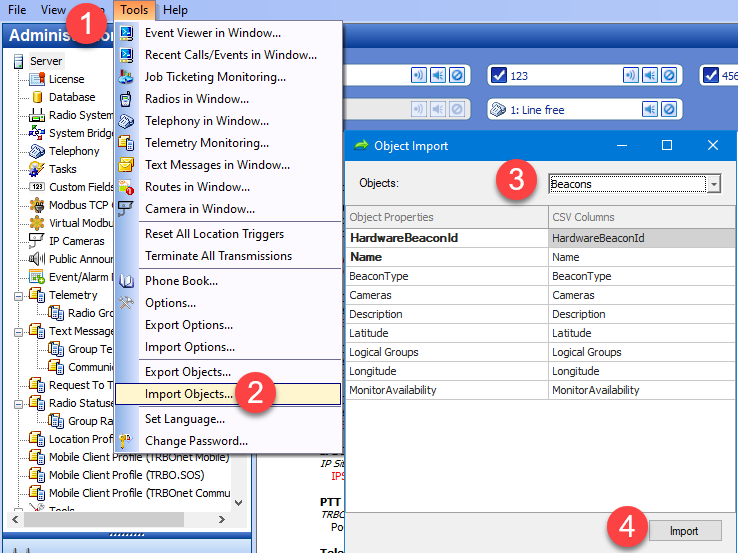
Task: Click the Database cylinder icon in tree
Action: pyautogui.click(x=37, y=97)
